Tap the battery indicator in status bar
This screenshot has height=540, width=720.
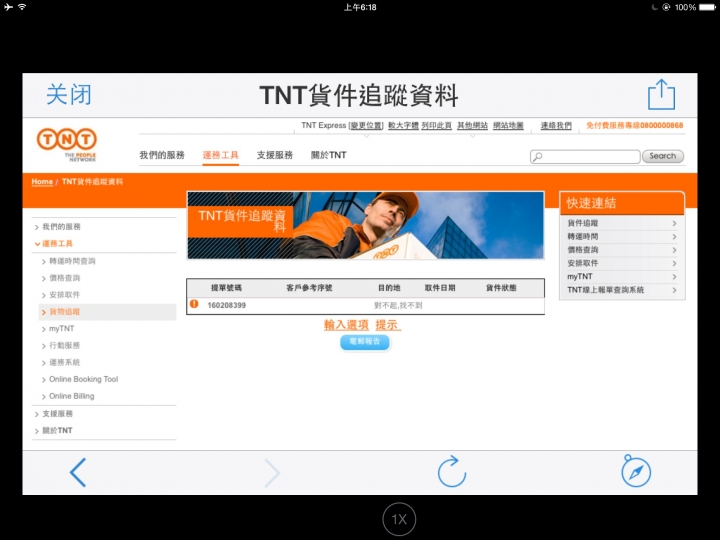point(707,7)
